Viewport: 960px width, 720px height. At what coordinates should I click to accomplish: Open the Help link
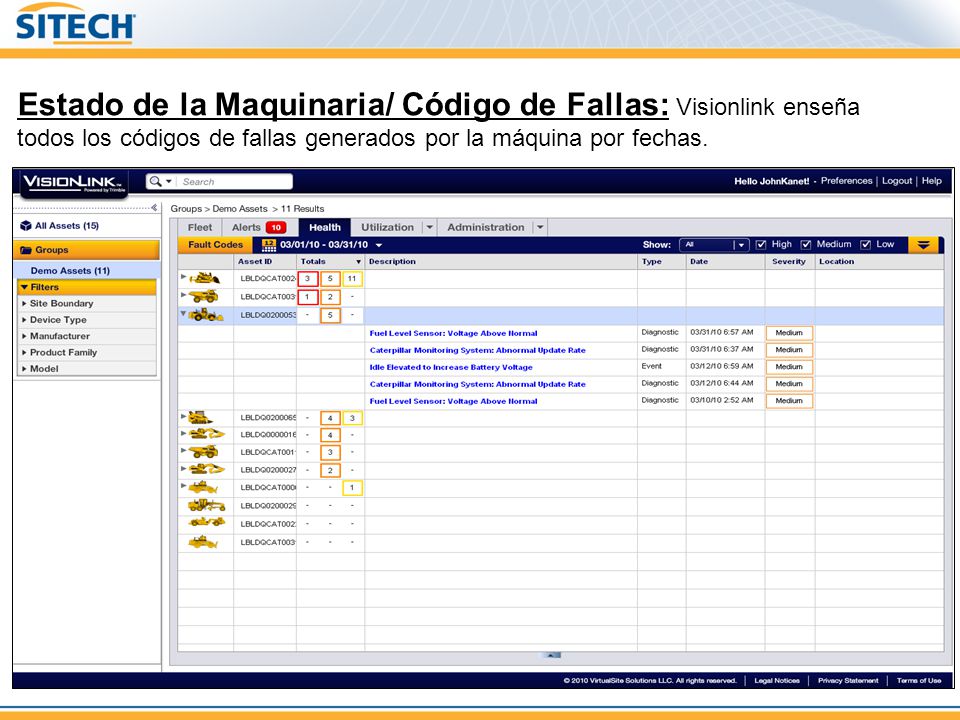pyautogui.click(x=932, y=181)
